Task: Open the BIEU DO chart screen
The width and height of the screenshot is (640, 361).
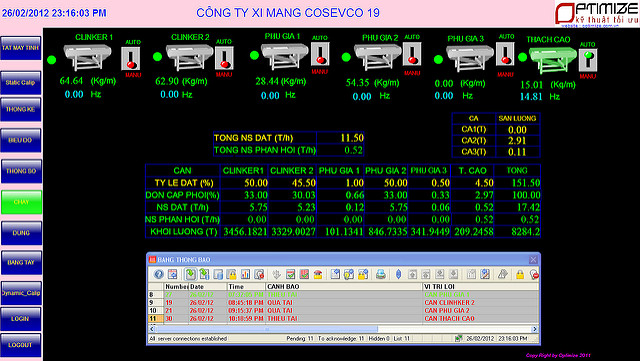Action: [x=21, y=140]
